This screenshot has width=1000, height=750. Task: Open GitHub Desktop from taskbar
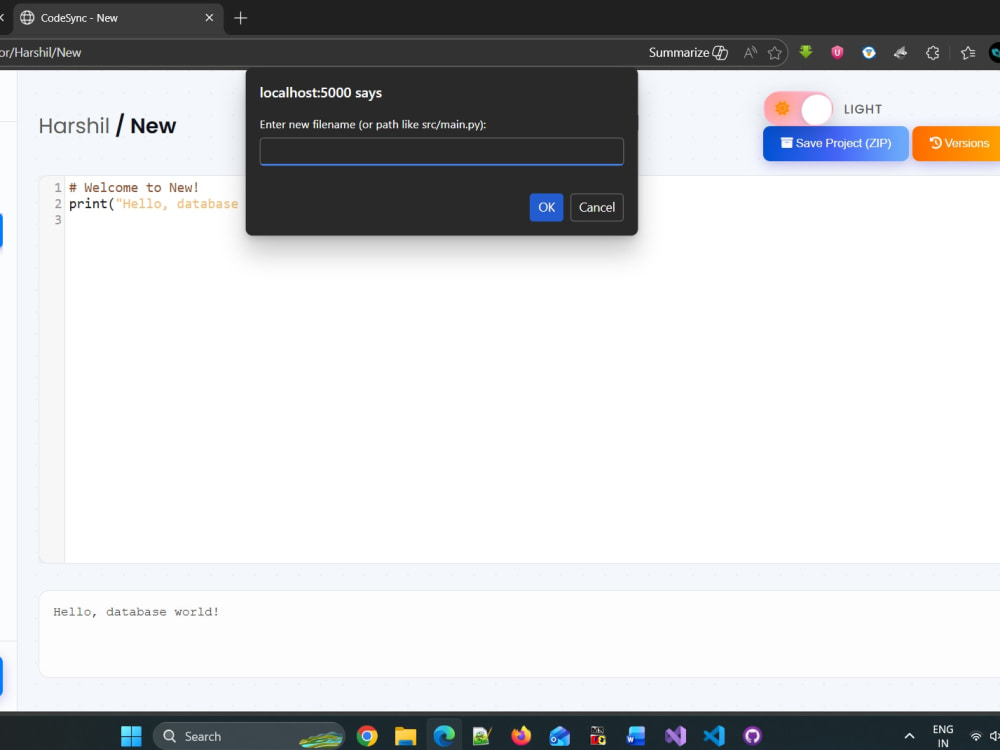(752, 736)
